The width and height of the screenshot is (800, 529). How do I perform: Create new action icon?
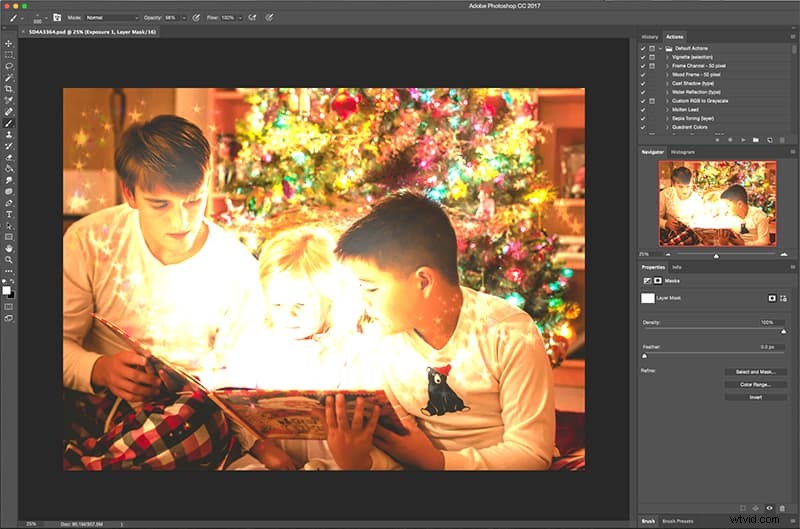coord(769,140)
